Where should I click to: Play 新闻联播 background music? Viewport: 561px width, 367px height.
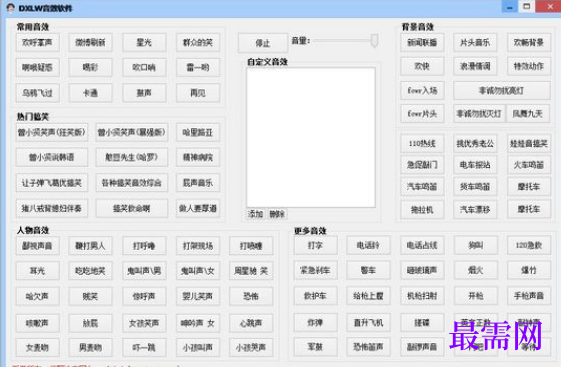(x=422, y=43)
